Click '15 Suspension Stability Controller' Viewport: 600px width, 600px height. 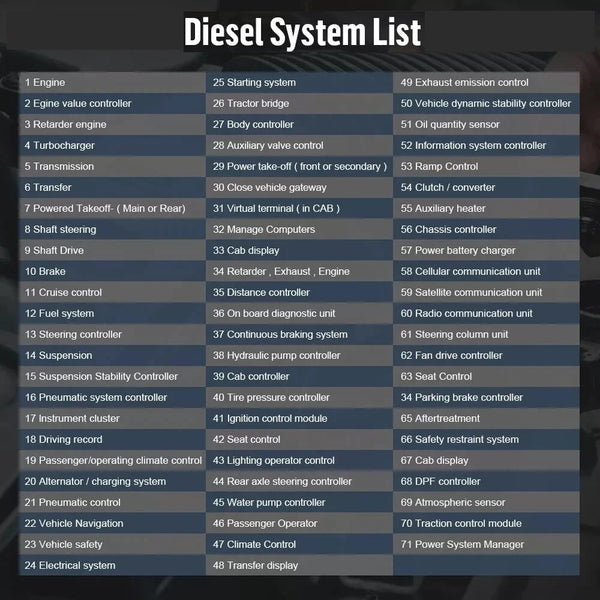[112, 377]
